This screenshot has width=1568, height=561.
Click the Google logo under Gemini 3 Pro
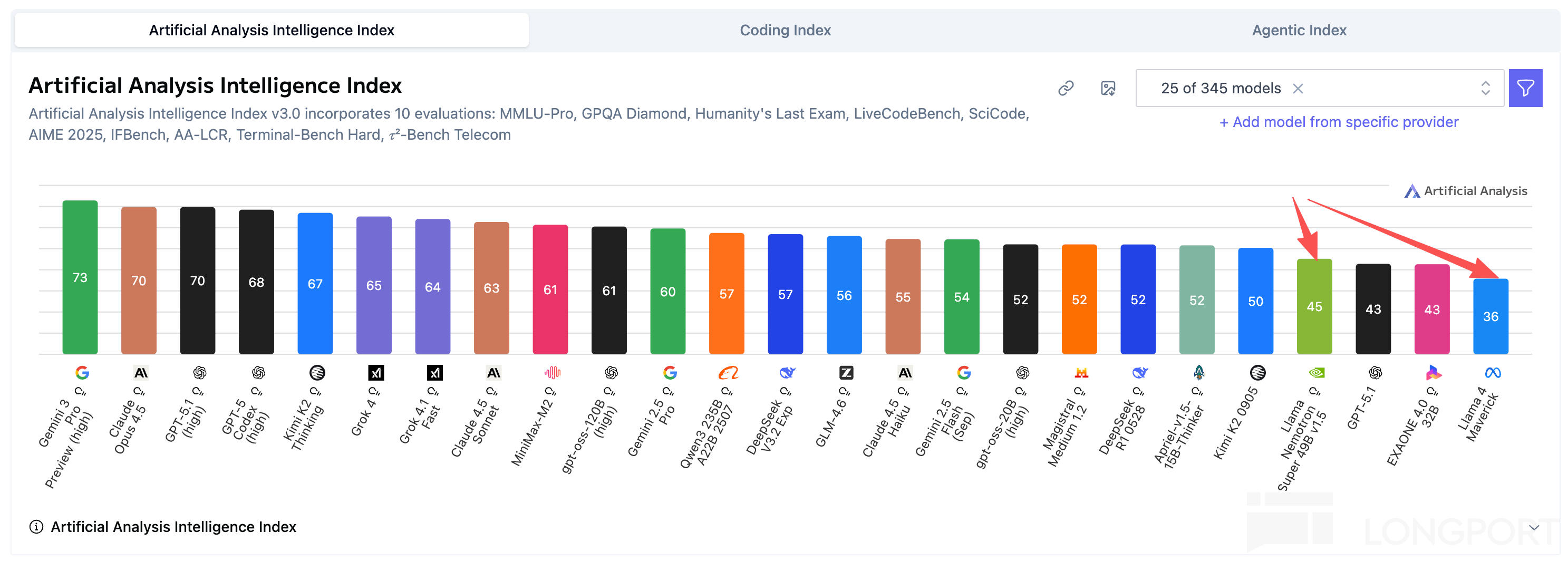pyautogui.click(x=82, y=372)
